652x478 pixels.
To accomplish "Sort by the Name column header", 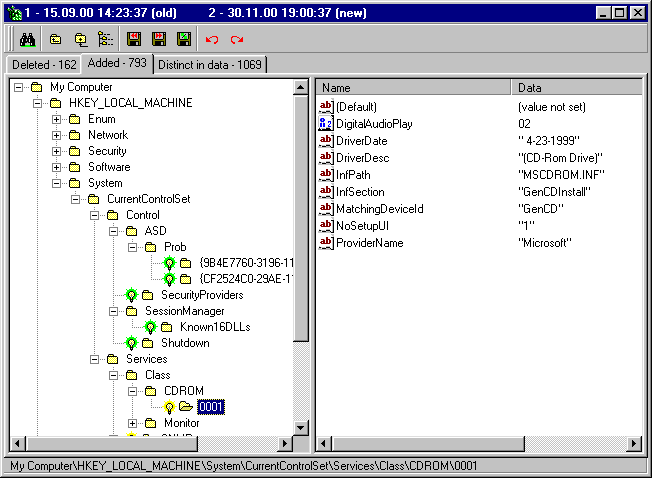I will pos(415,88).
